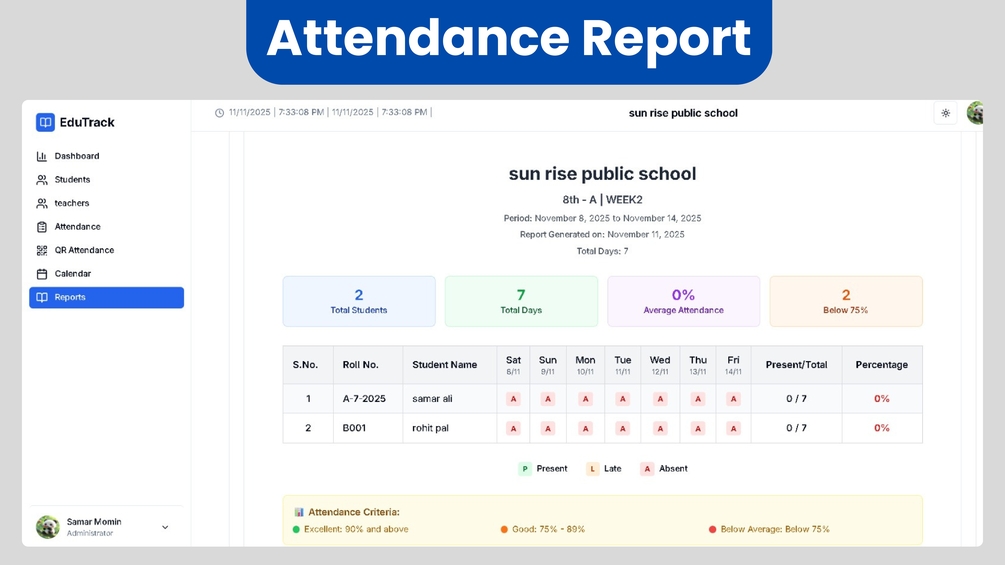Screen dimensions: 1005x565
Task: Click the Attendance clipboard icon
Action: (42, 227)
